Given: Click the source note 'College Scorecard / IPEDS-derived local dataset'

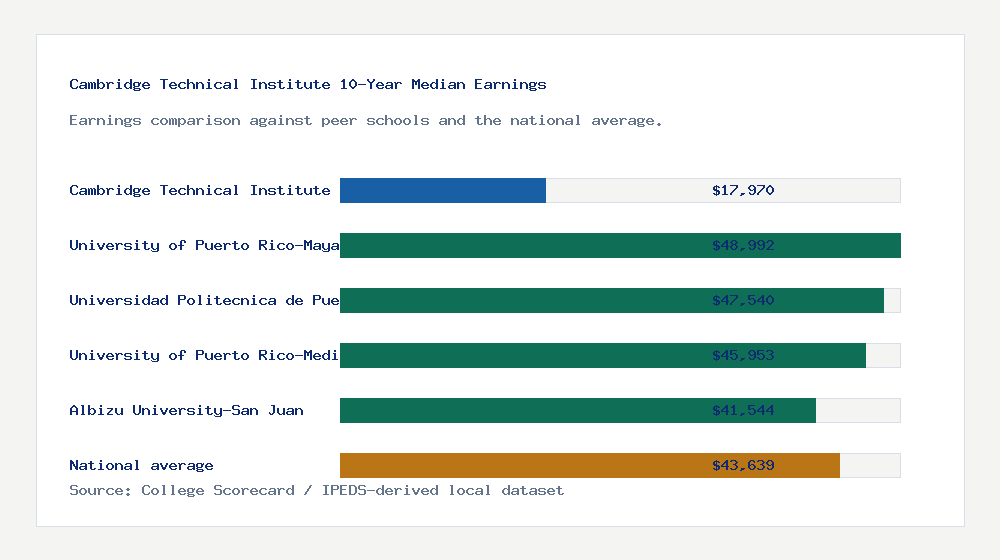Looking at the screenshot, I should pyautogui.click(x=353, y=490).
